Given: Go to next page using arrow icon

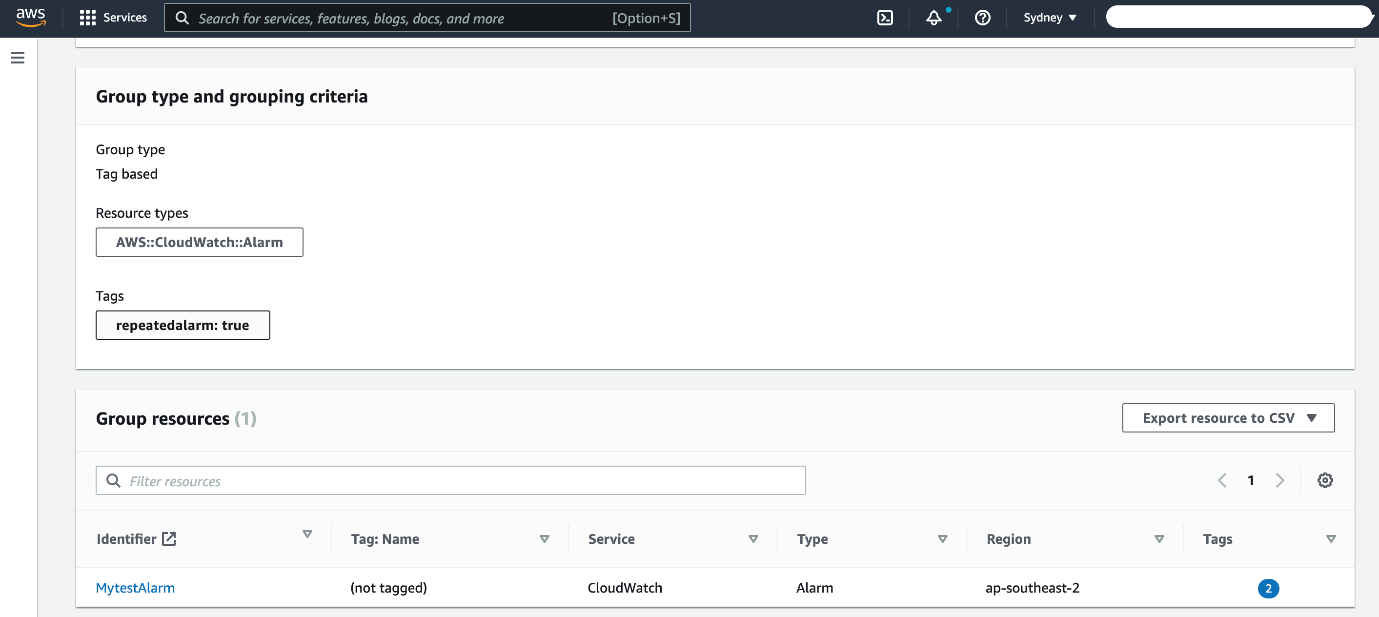Looking at the screenshot, I should (x=1280, y=480).
